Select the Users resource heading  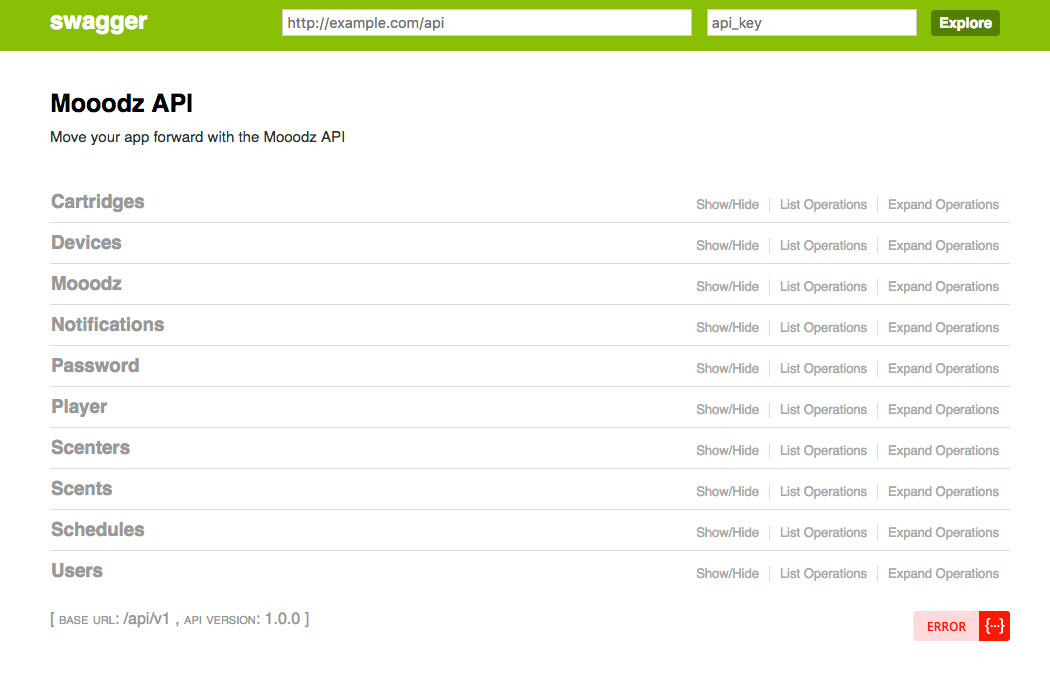(x=77, y=571)
